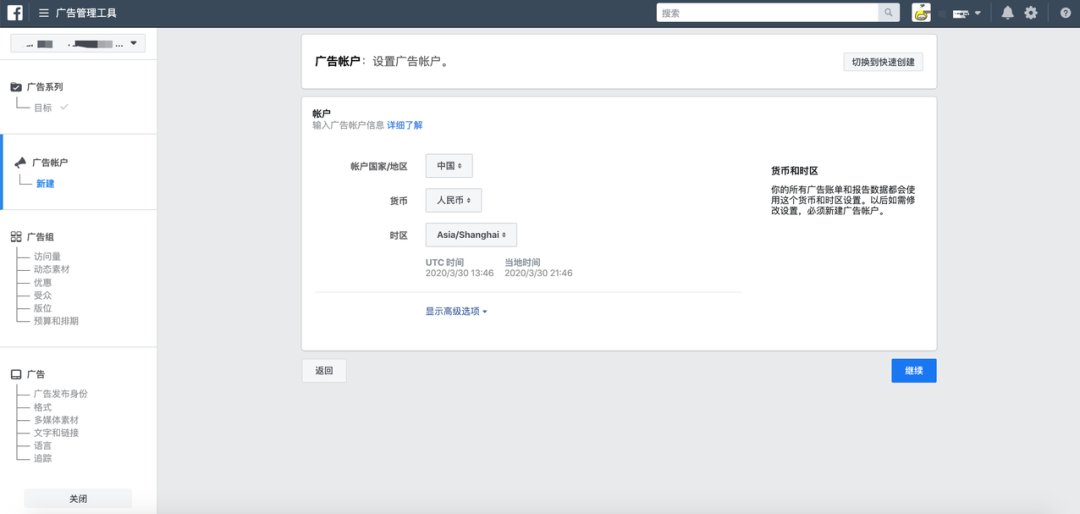The image size is (1080, 514).
Task: Select 文字和链接 in the sidebar
Action: pos(56,433)
